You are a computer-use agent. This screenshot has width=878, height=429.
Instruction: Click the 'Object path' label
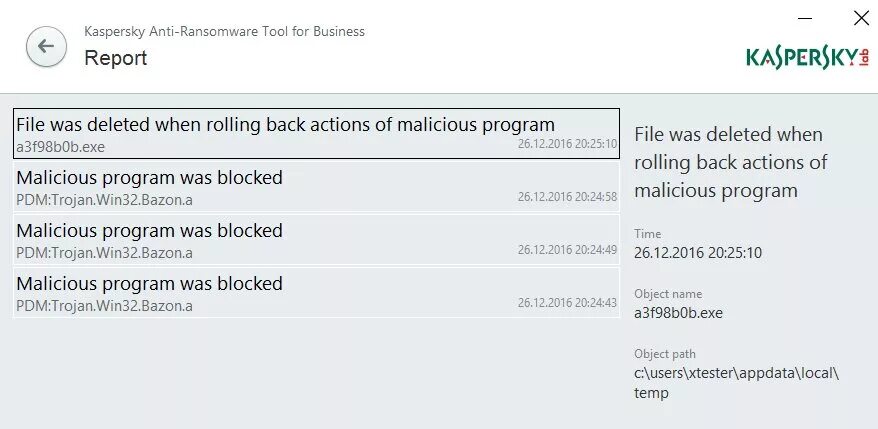click(665, 354)
